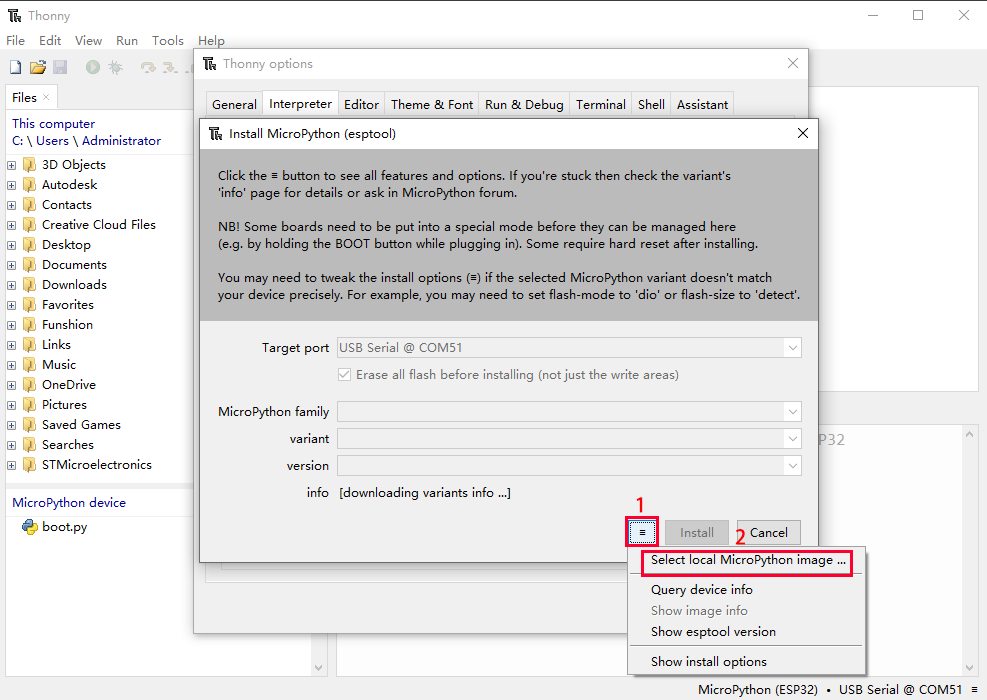
Task: Click the New file toolbar icon
Action: tap(16, 67)
